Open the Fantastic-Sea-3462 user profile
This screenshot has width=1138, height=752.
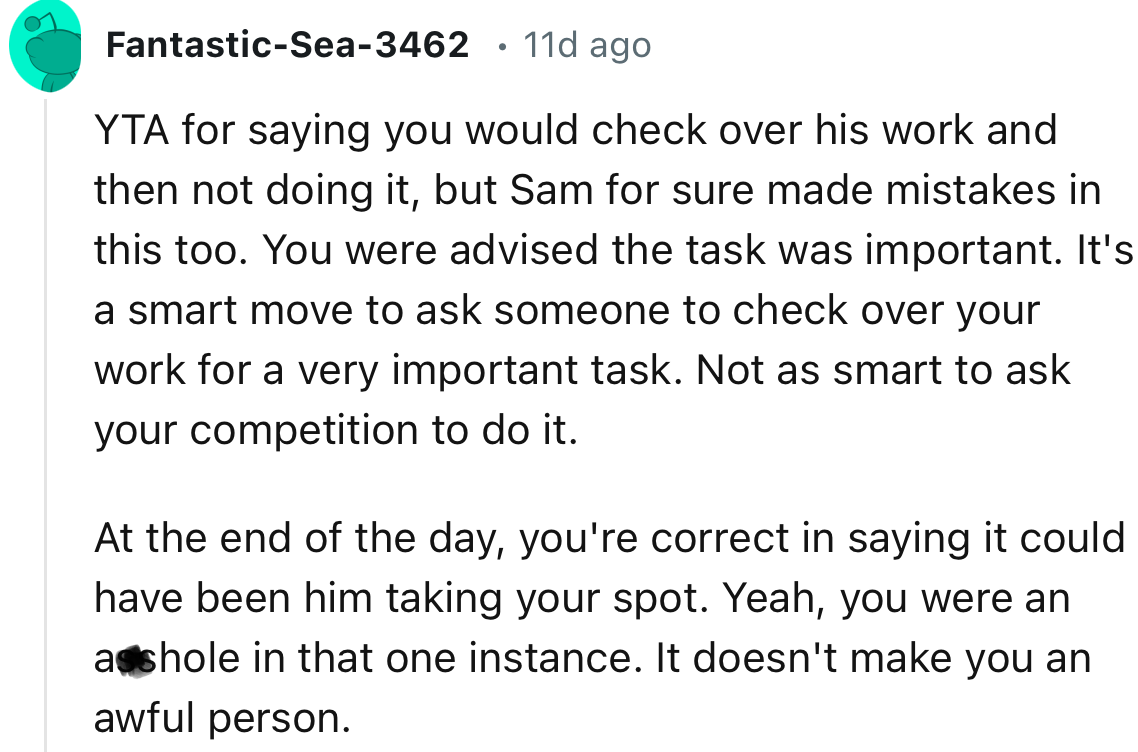click(x=287, y=45)
